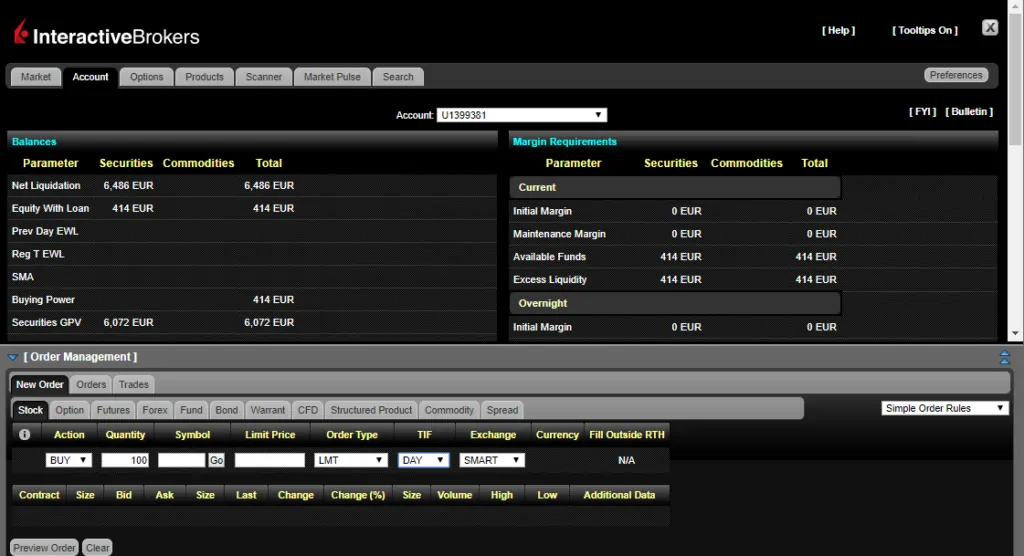Viewport: 1024px width, 556px height.
Task: Click the Order Management header label
Action: pyautogui.click(x=80, y=357)
